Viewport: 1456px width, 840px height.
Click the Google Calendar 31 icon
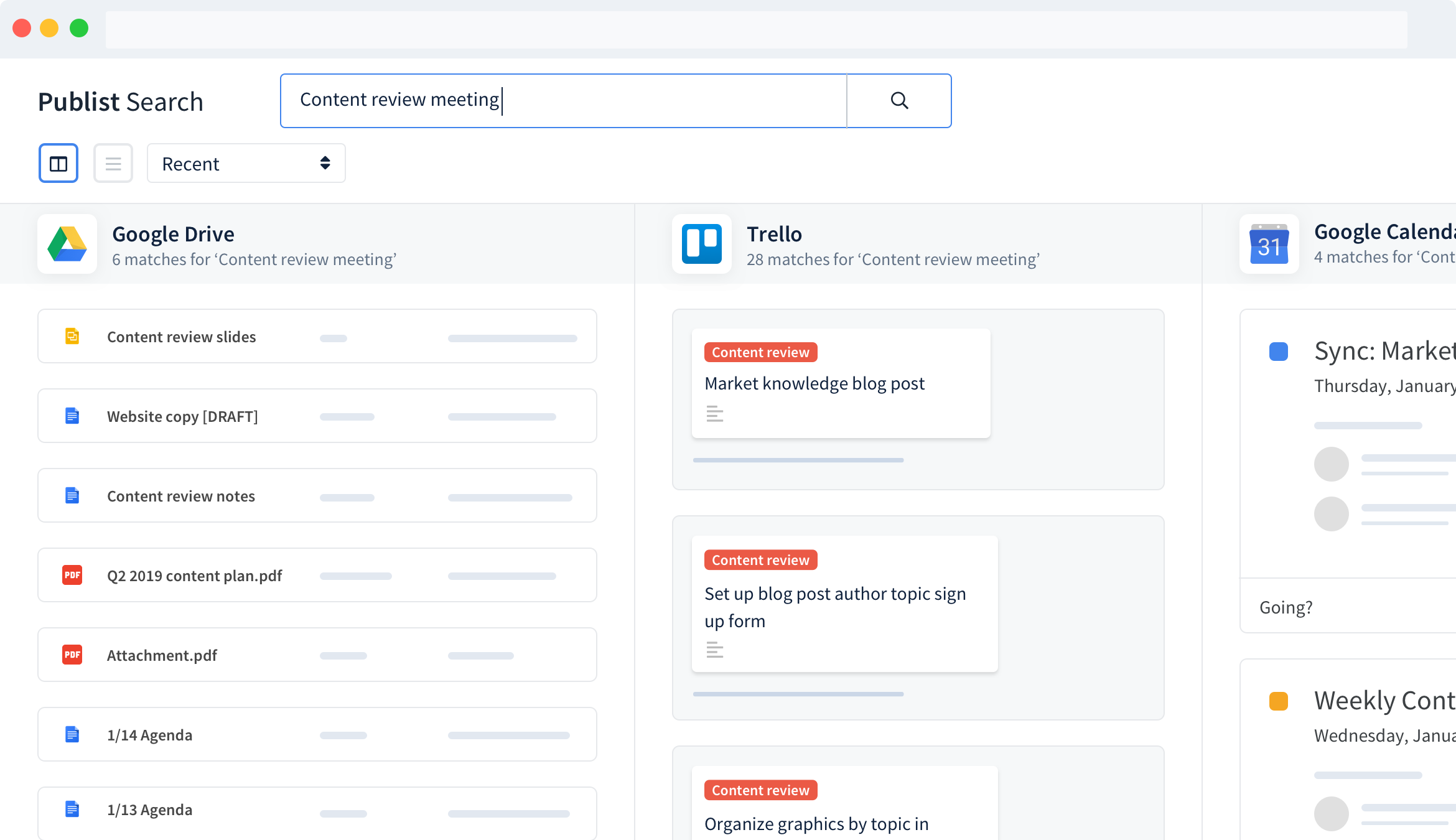pyautogui.click(x=1269, y=245)
